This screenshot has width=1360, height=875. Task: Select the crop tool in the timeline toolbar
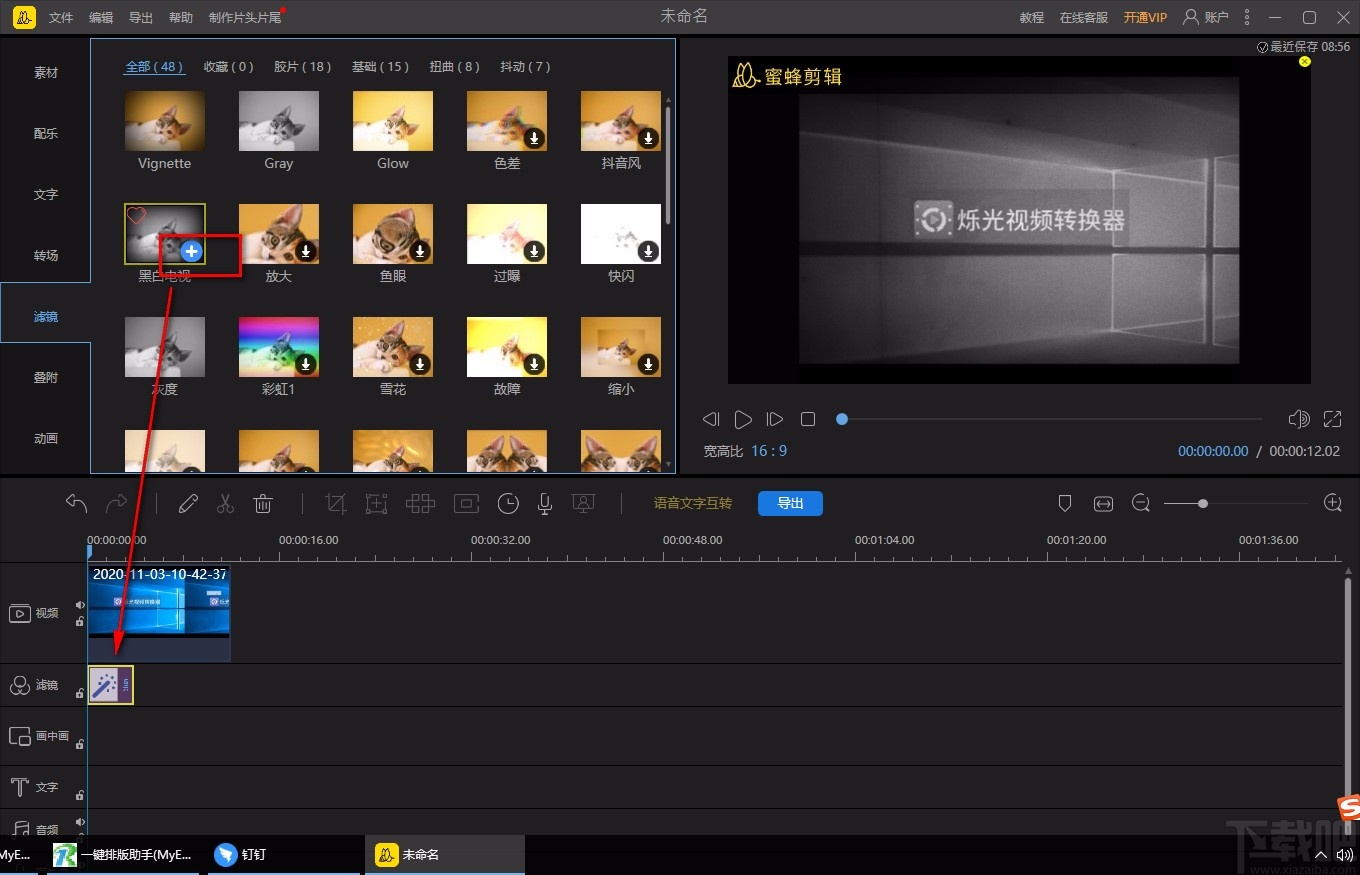tap(336, 503)
